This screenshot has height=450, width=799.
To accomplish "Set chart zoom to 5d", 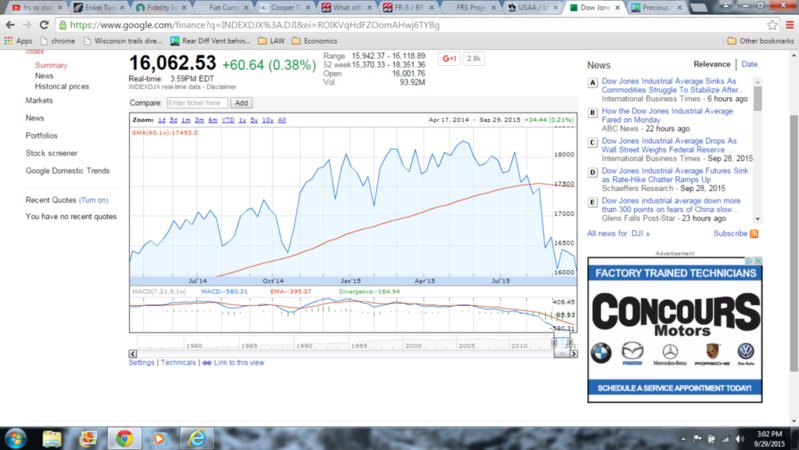I will click(173, 120).
